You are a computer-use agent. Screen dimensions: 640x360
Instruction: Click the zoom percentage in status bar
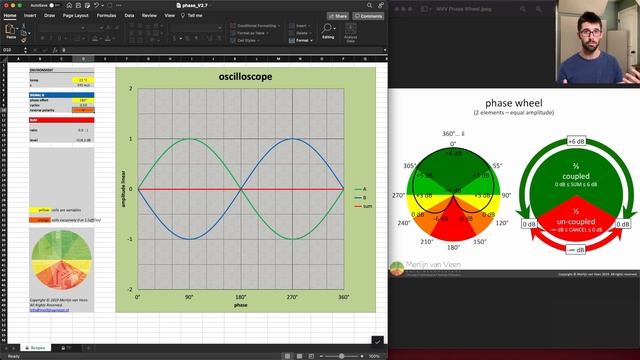[374, 356]
